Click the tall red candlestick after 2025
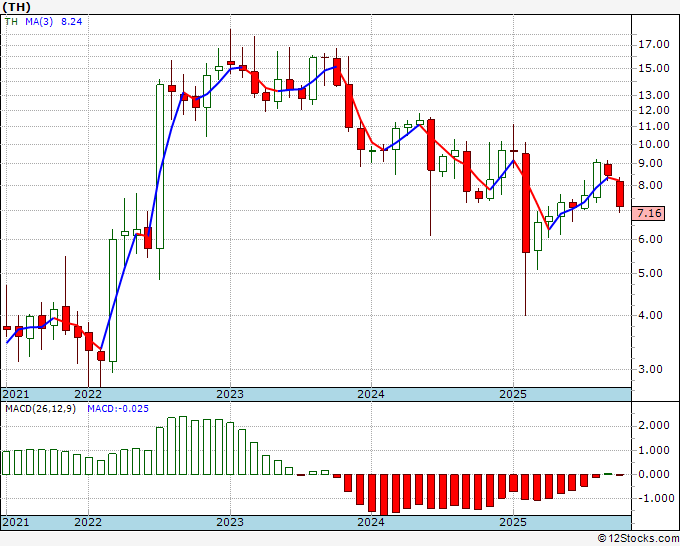The image size is (680, 546). click(526, 203)
